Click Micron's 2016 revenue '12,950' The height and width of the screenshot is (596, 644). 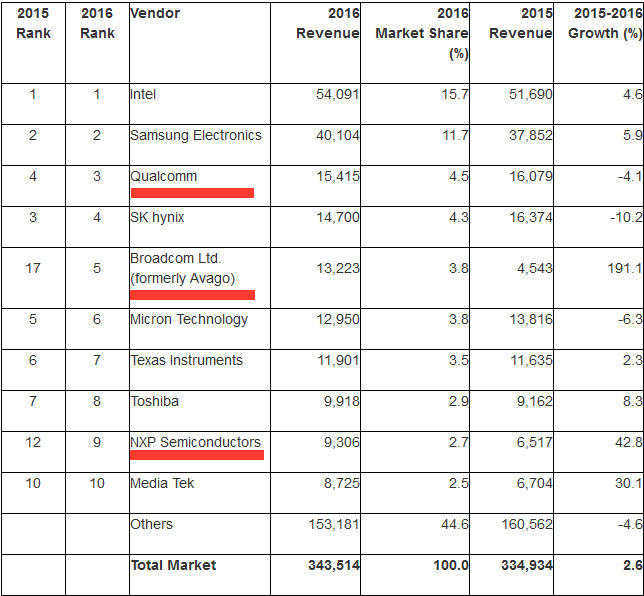(x=338, y=320)
